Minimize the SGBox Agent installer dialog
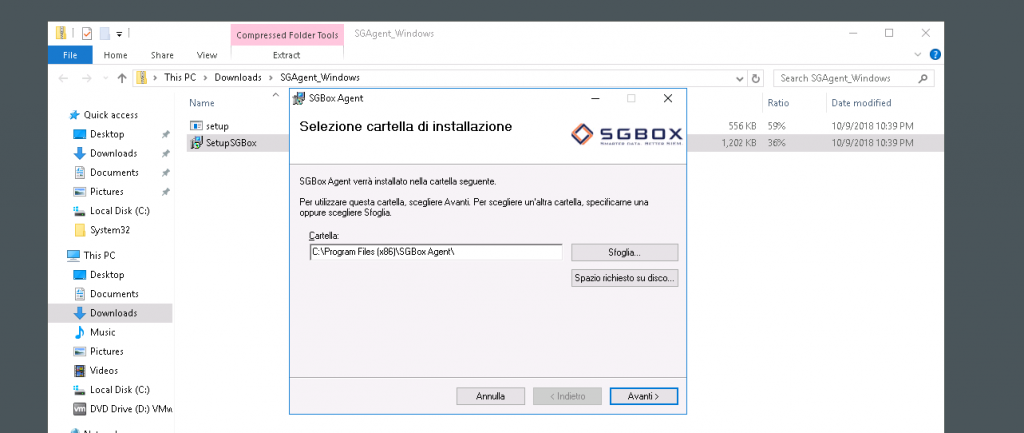 [595, 99]
